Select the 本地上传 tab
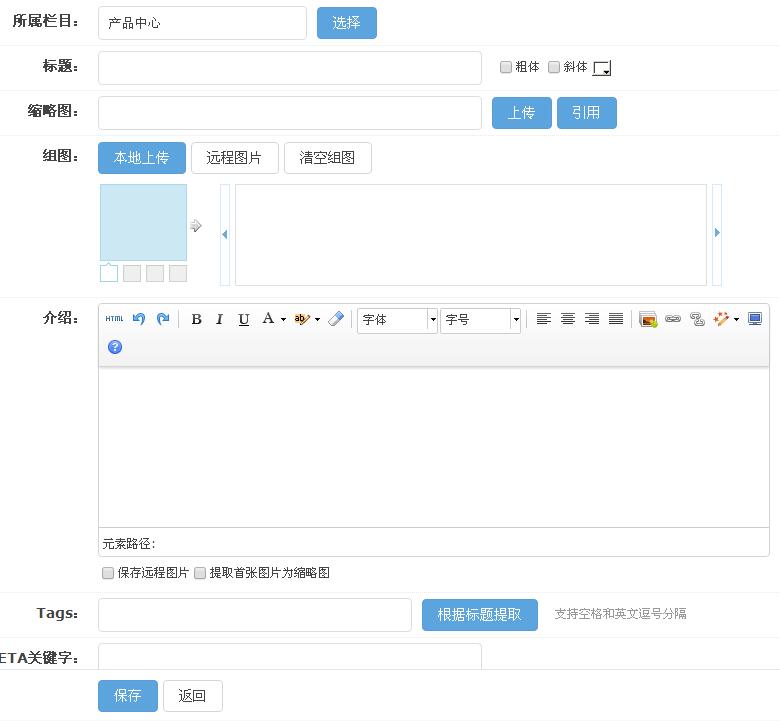780x721 pixels. [142, 158]
